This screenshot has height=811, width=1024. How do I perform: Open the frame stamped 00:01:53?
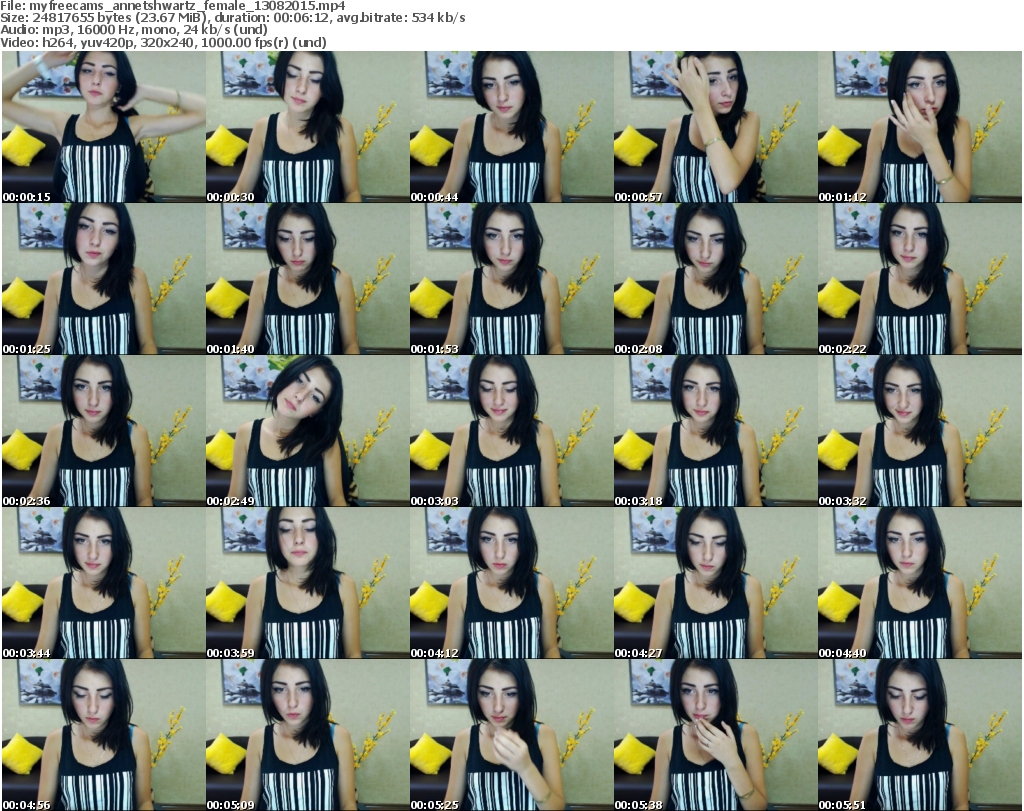click(511, 279)
